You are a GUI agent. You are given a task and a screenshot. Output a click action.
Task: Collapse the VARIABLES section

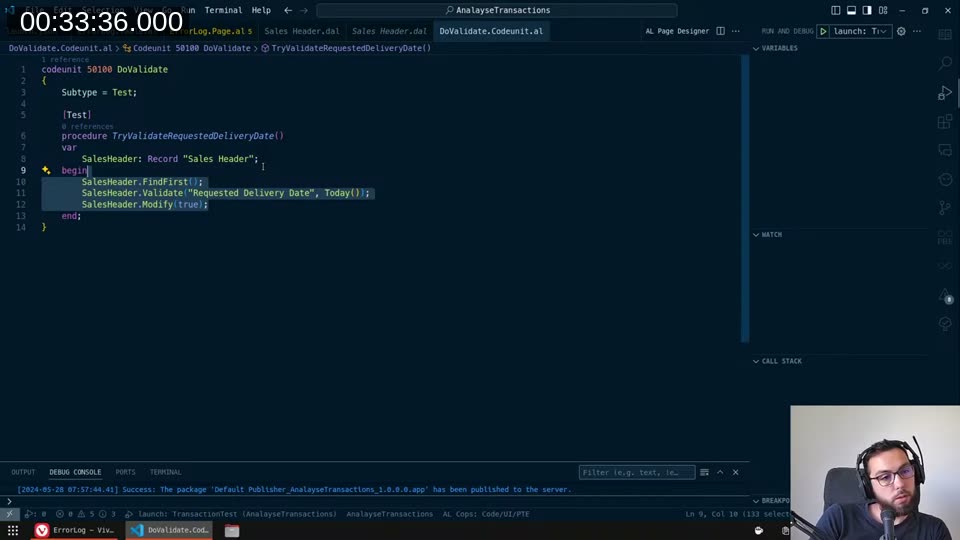point(779,48)
